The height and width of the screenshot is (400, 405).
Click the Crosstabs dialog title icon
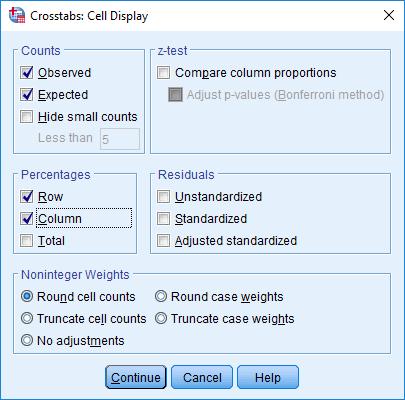pos(17,15)
